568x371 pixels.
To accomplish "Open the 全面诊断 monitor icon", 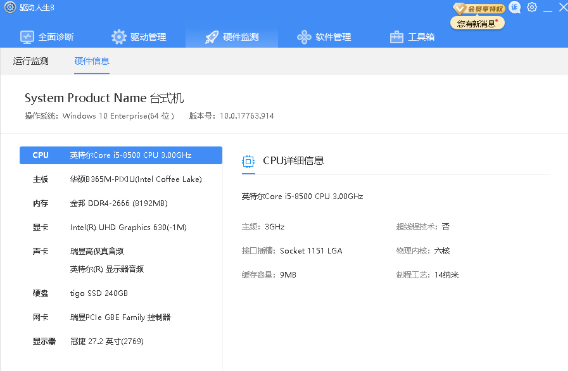I will (x=27, y=37).
